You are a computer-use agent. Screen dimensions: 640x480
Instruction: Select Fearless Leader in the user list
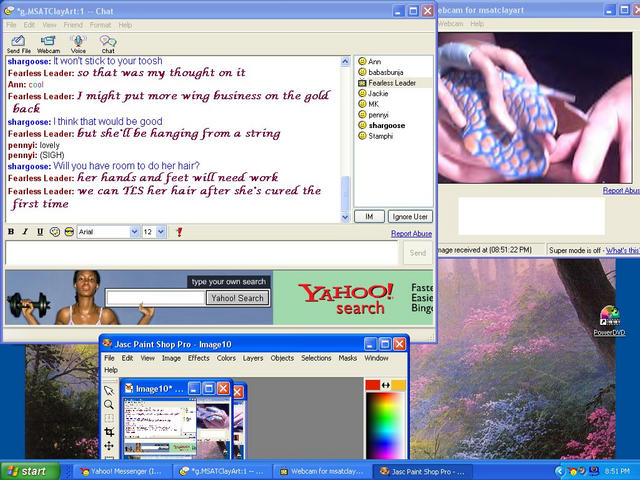pos(392,83)
